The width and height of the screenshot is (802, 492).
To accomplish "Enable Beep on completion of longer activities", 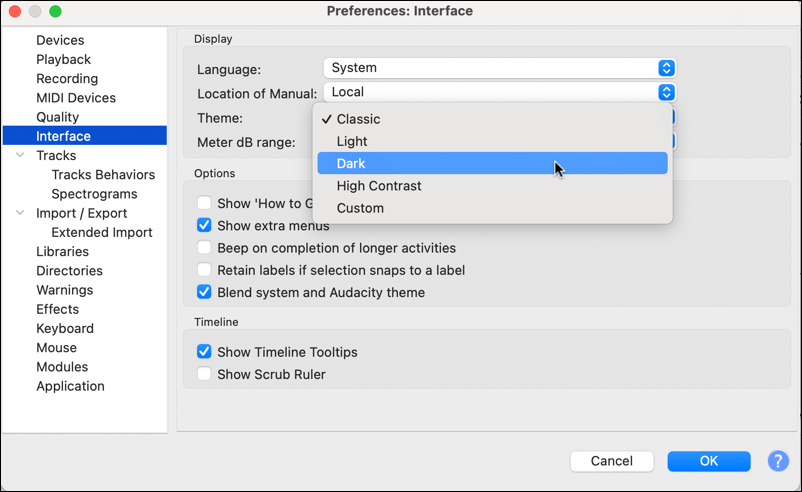I will (204, 248).
